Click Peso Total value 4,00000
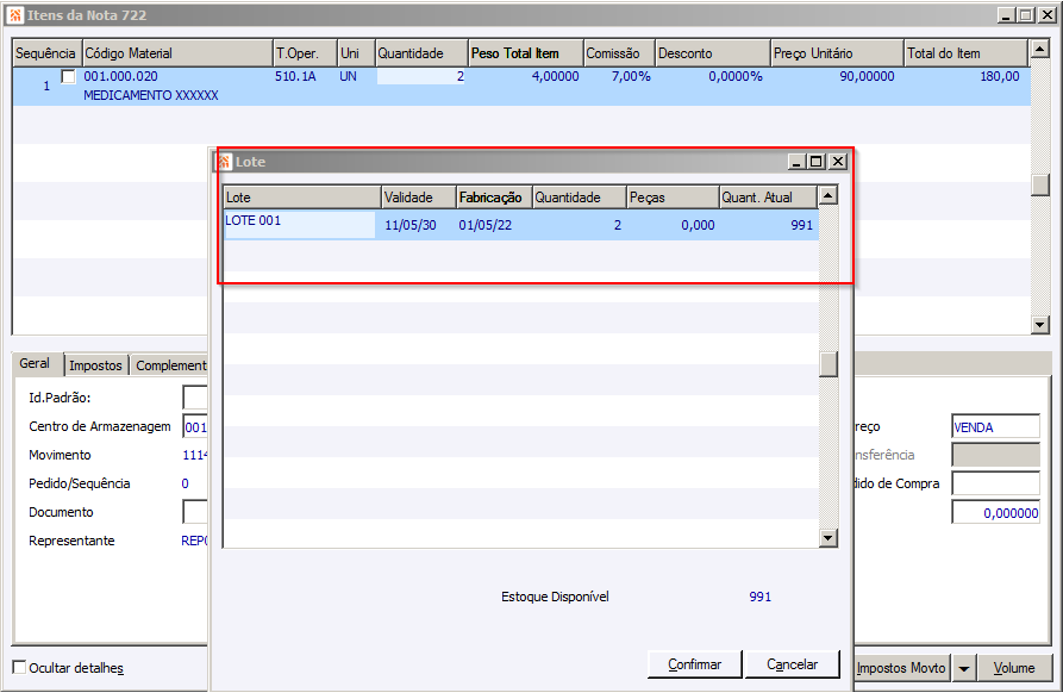The width and height of the screenshot is (1064, 693). click(555, 77)
